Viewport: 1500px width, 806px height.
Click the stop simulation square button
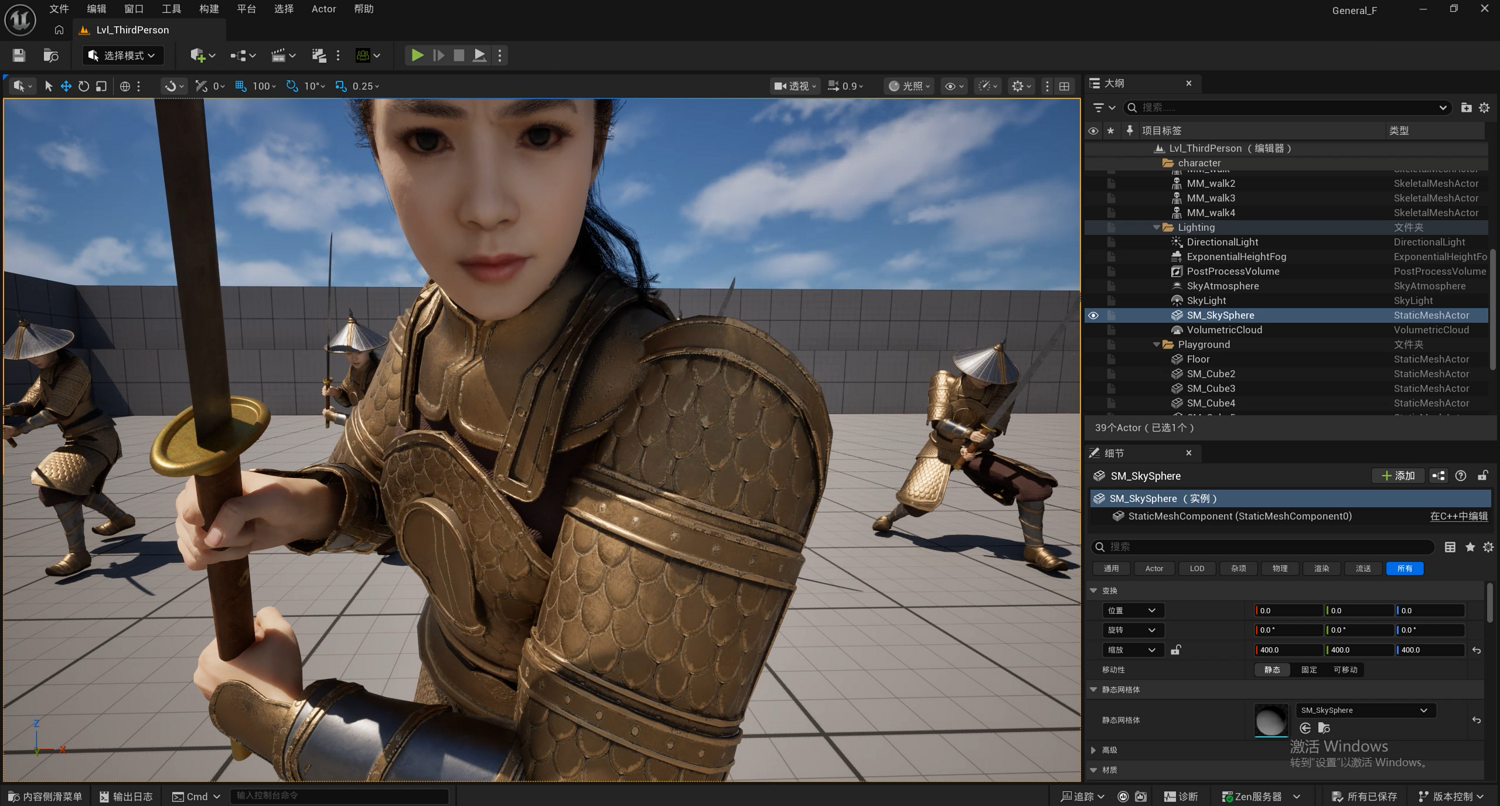pos(459,56)
